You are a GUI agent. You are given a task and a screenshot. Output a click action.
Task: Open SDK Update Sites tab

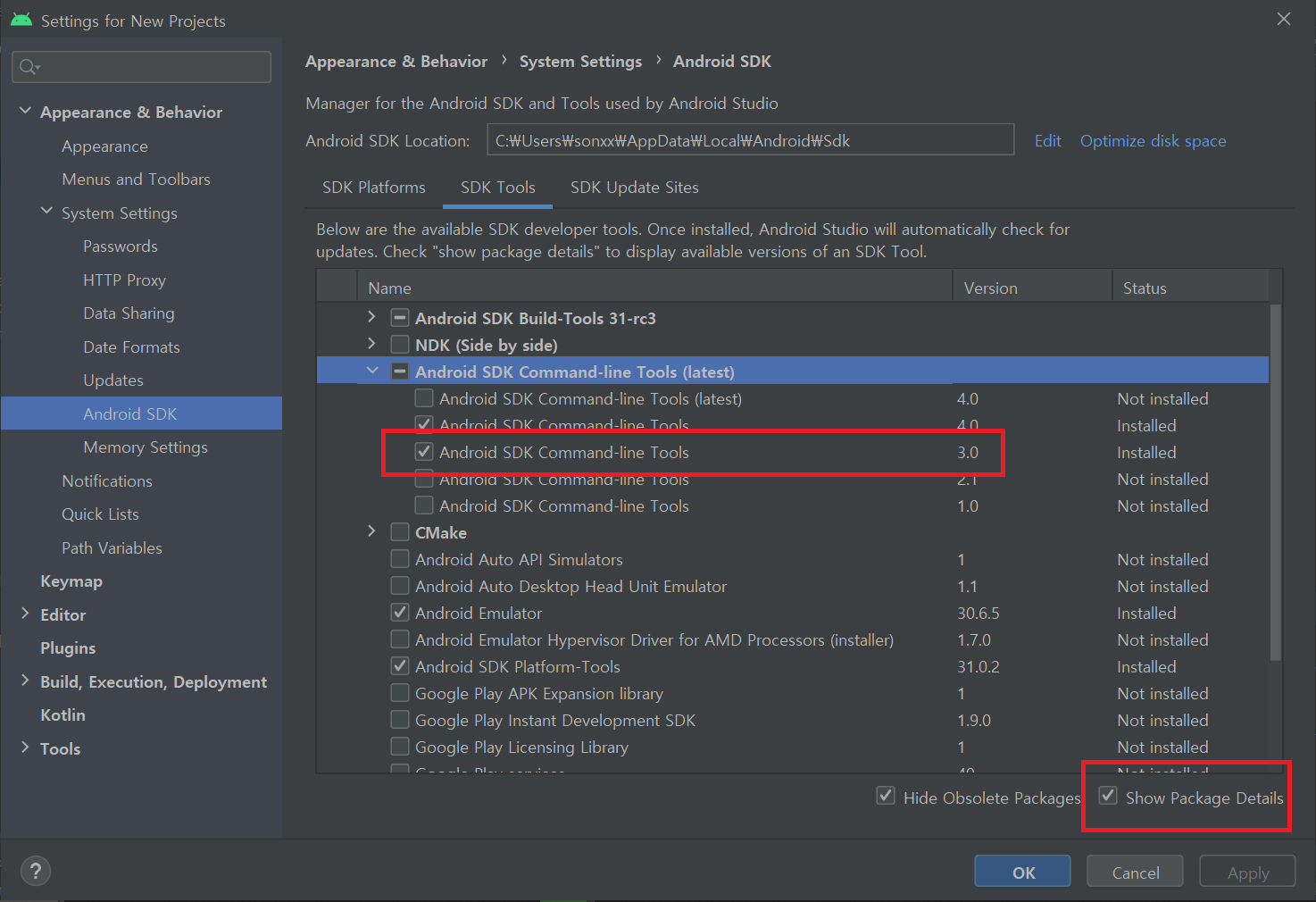pyautogui.click(x=635, y=188)
